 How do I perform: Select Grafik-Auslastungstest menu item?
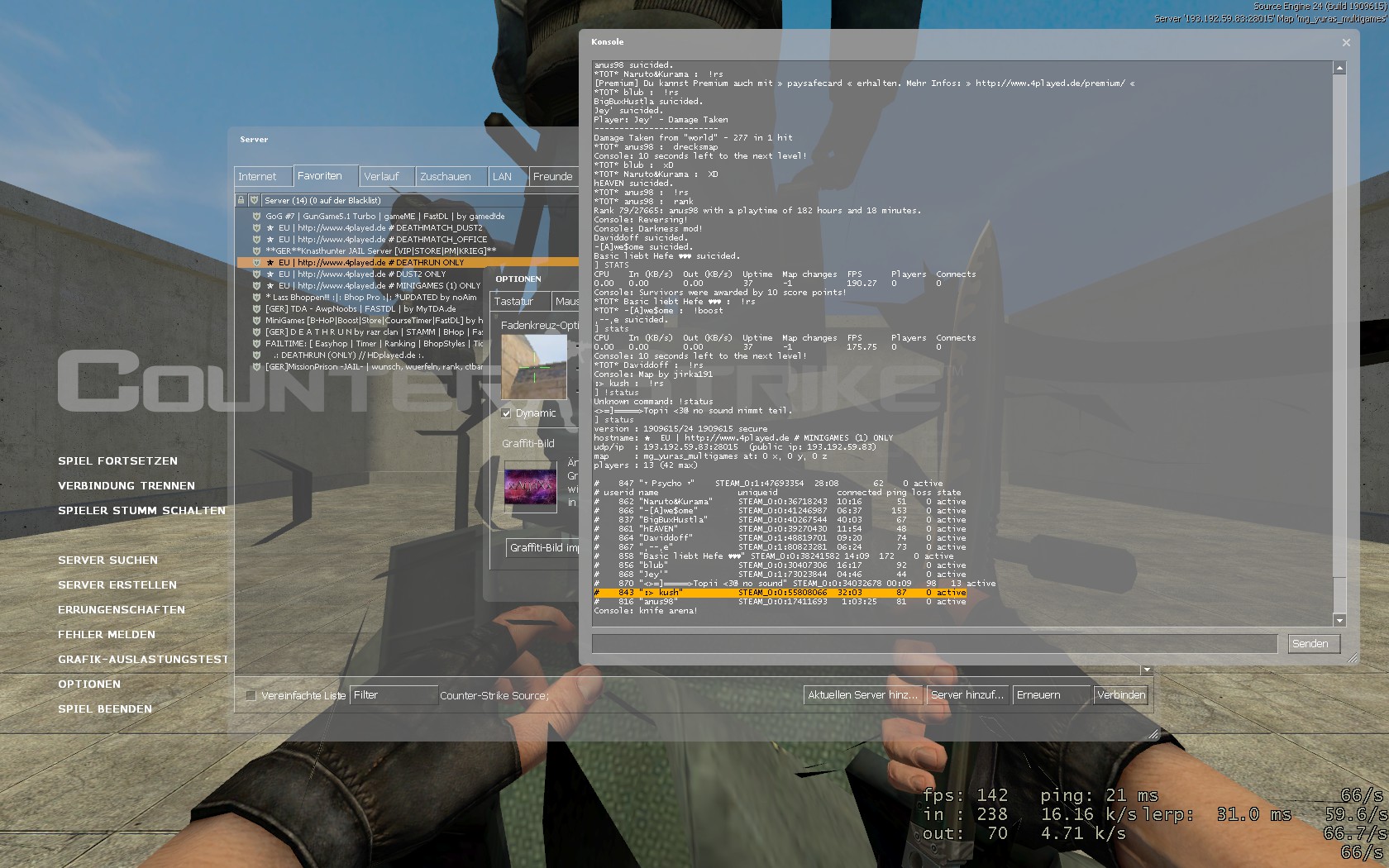142,660
